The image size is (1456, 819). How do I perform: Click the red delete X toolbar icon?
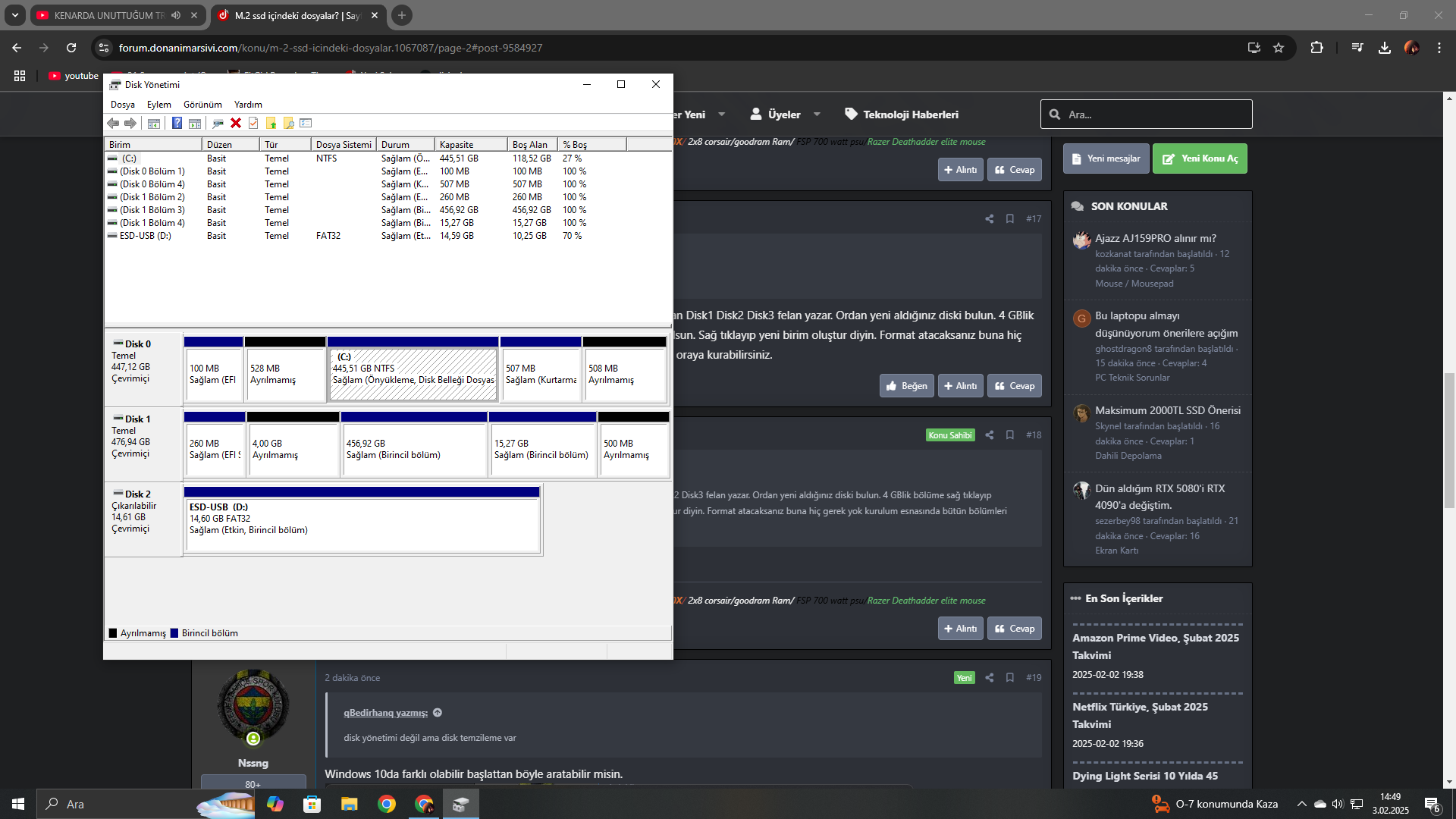(x=236, y=123)
